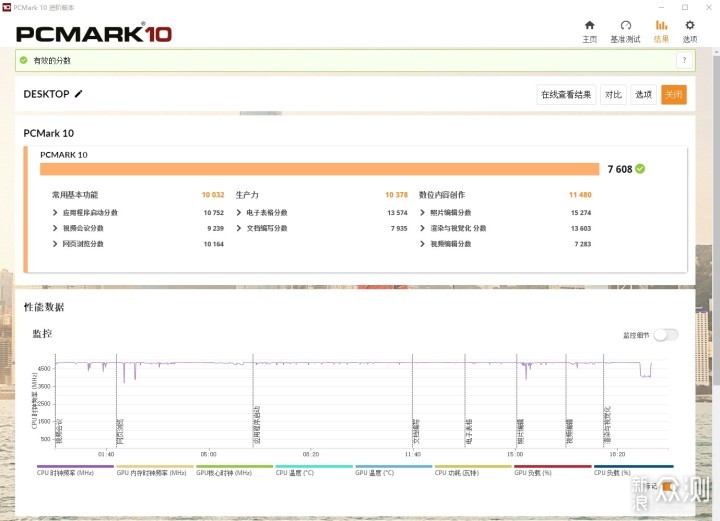Click the pencil icon next to DESKTOP
The height and width of the screenshot is (521, 720).
(x=79, y=94)
